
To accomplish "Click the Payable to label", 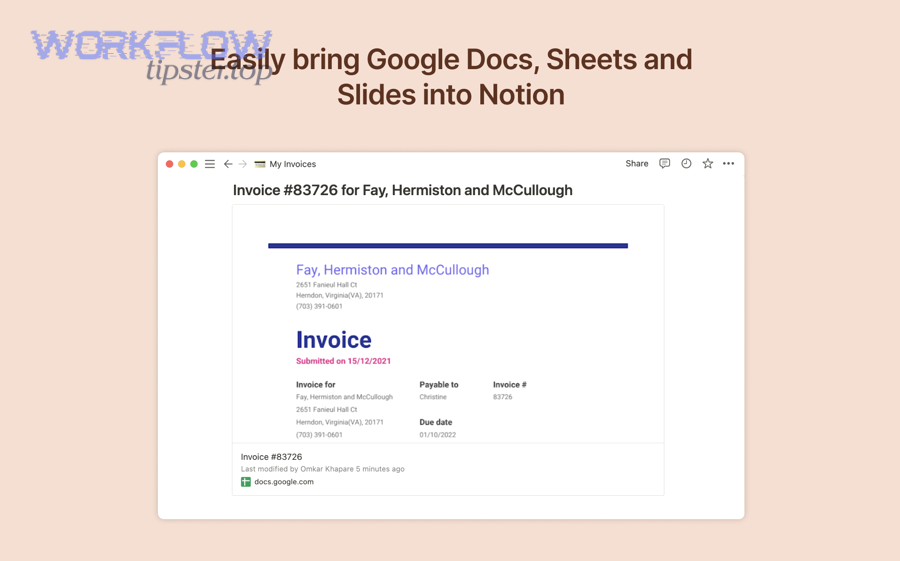I will (x=439, y=385).
